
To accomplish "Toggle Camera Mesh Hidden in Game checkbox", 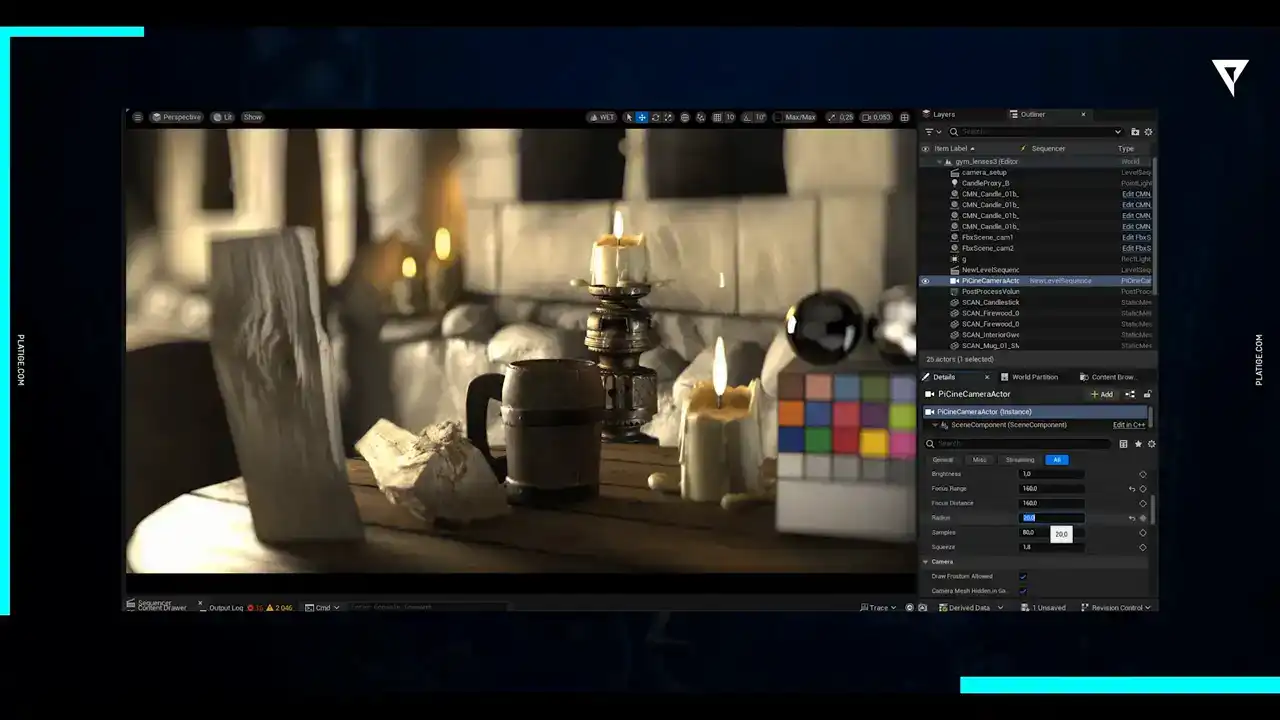I will (x=1023, y=591).
